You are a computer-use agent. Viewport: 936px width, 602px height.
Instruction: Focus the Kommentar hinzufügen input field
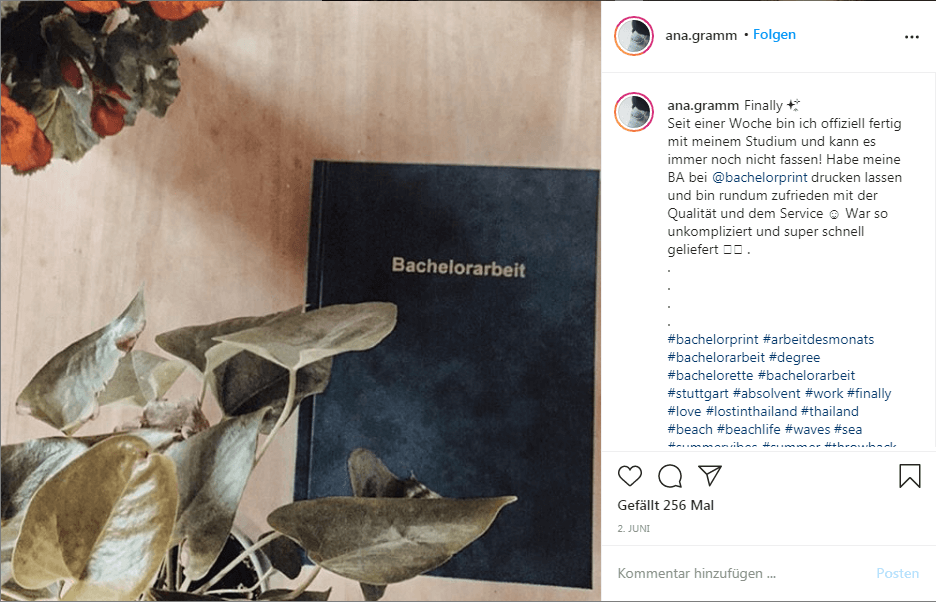point(740,573)
